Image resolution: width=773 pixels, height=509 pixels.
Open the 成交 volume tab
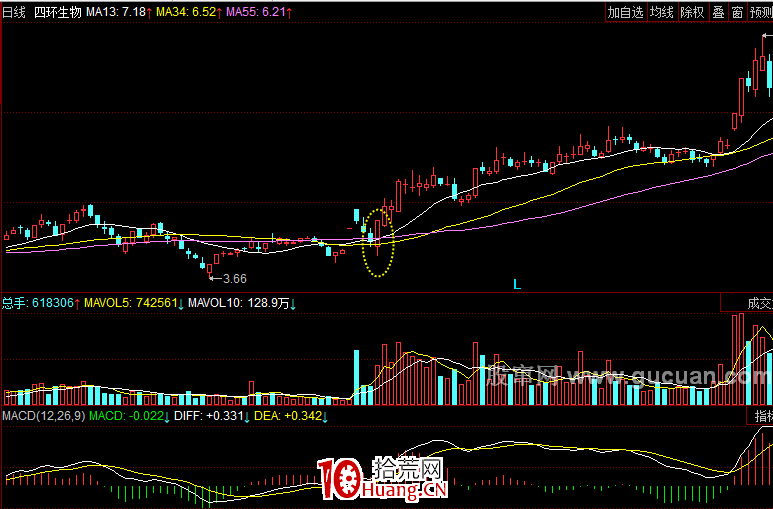(x=747, y=303)
